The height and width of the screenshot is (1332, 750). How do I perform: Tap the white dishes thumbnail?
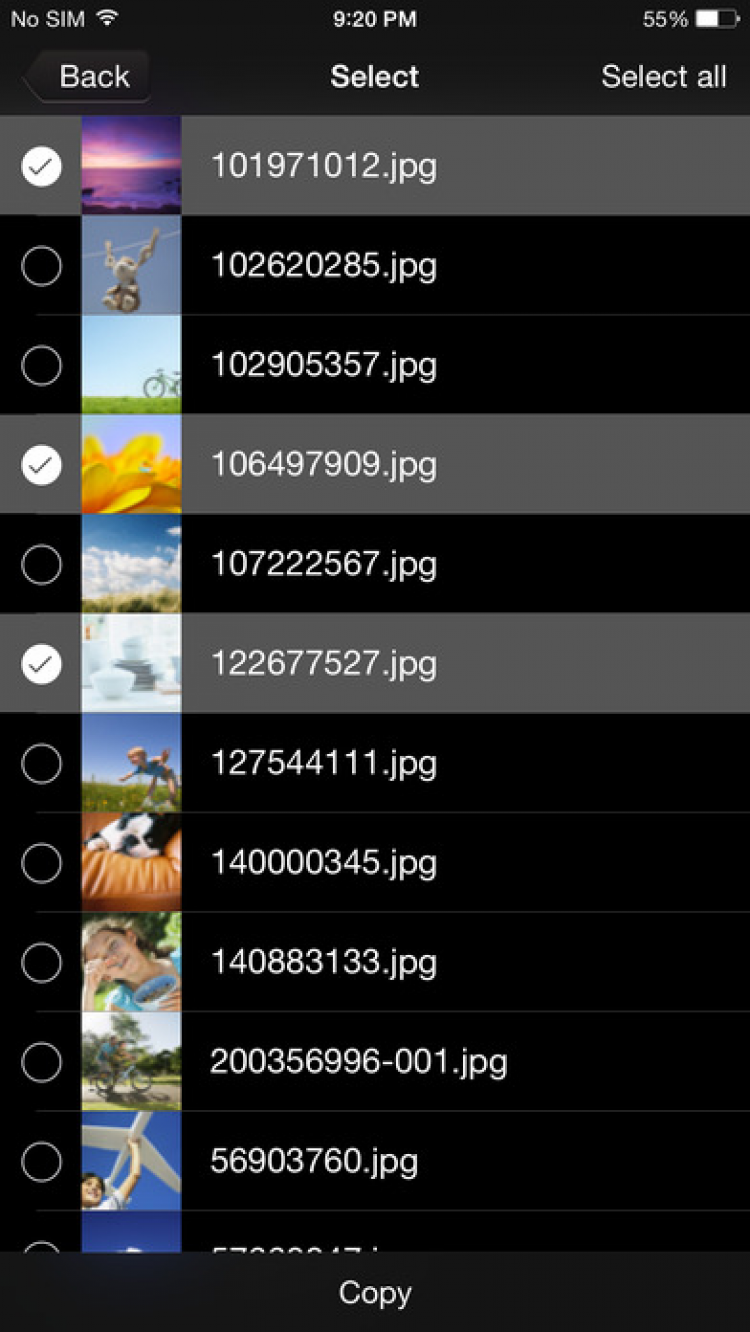(x=131, y=664)
